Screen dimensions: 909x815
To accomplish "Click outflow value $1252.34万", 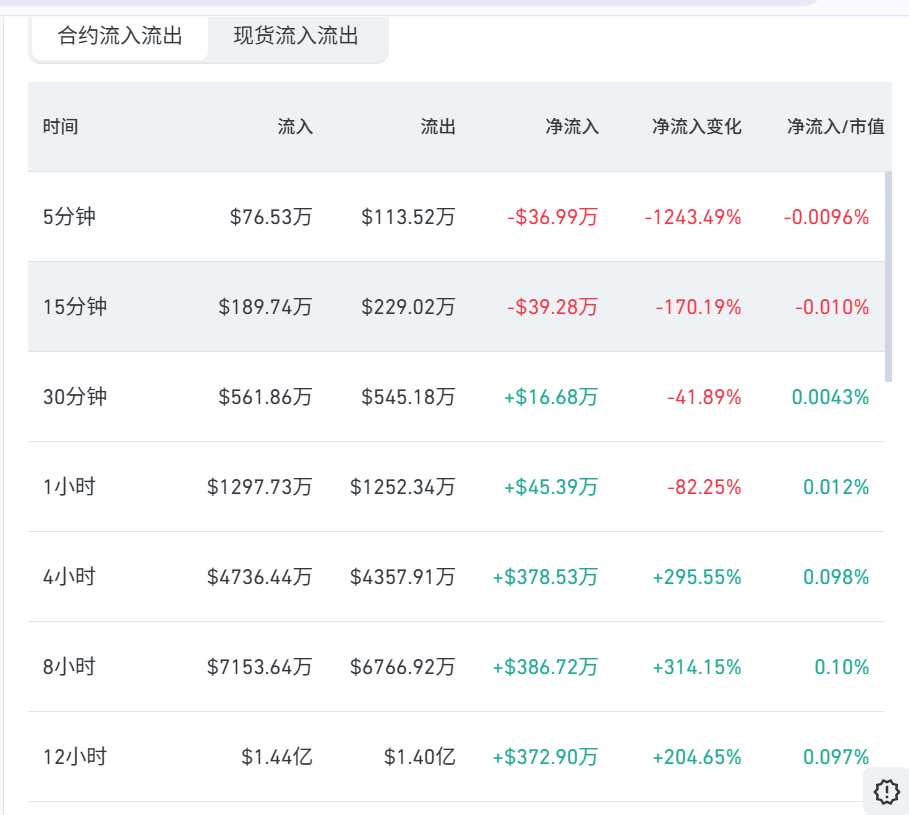I will pyautogui.click(x=403, y=487).
